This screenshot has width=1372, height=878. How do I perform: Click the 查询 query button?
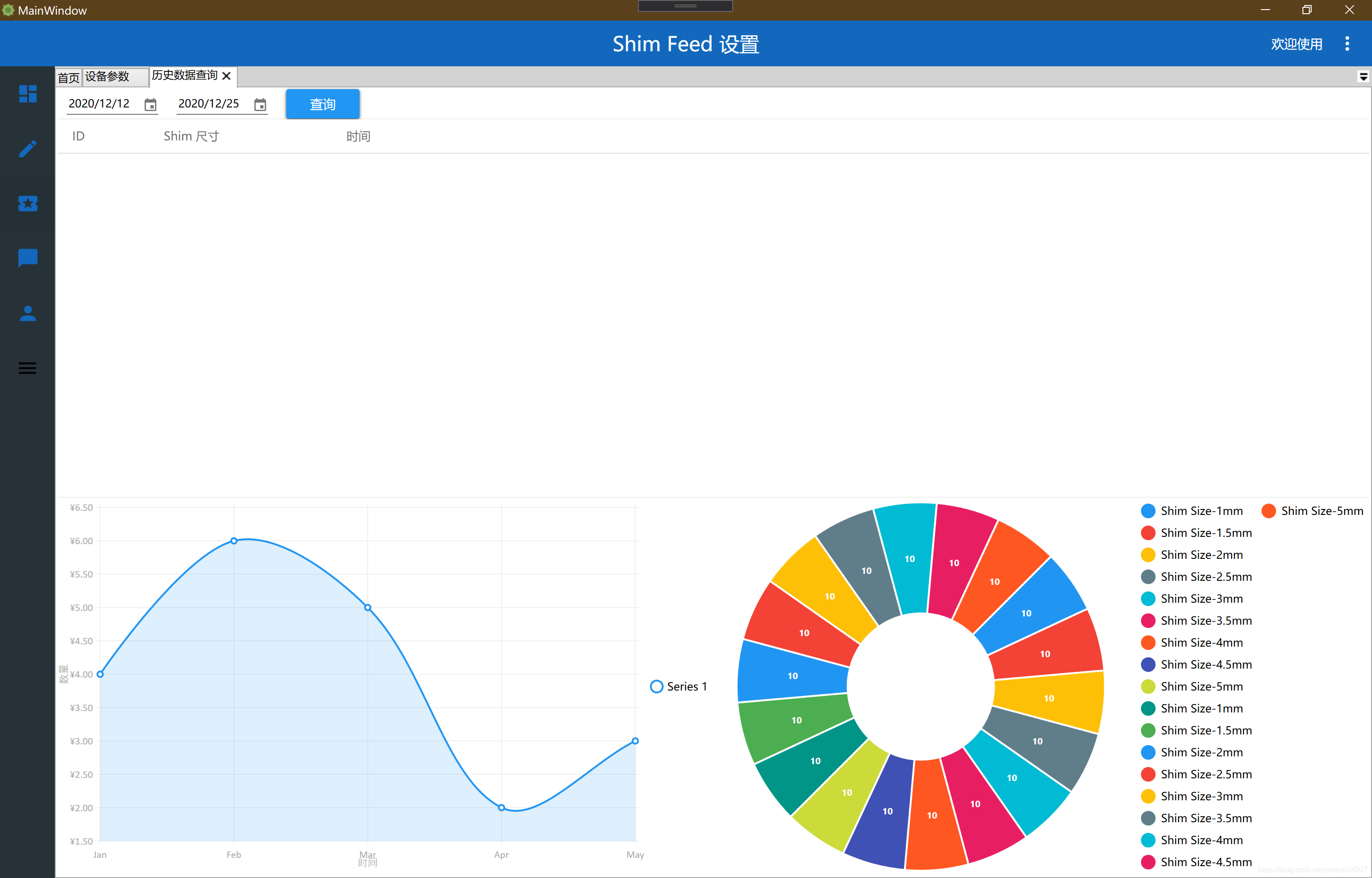tap(322, 104)
